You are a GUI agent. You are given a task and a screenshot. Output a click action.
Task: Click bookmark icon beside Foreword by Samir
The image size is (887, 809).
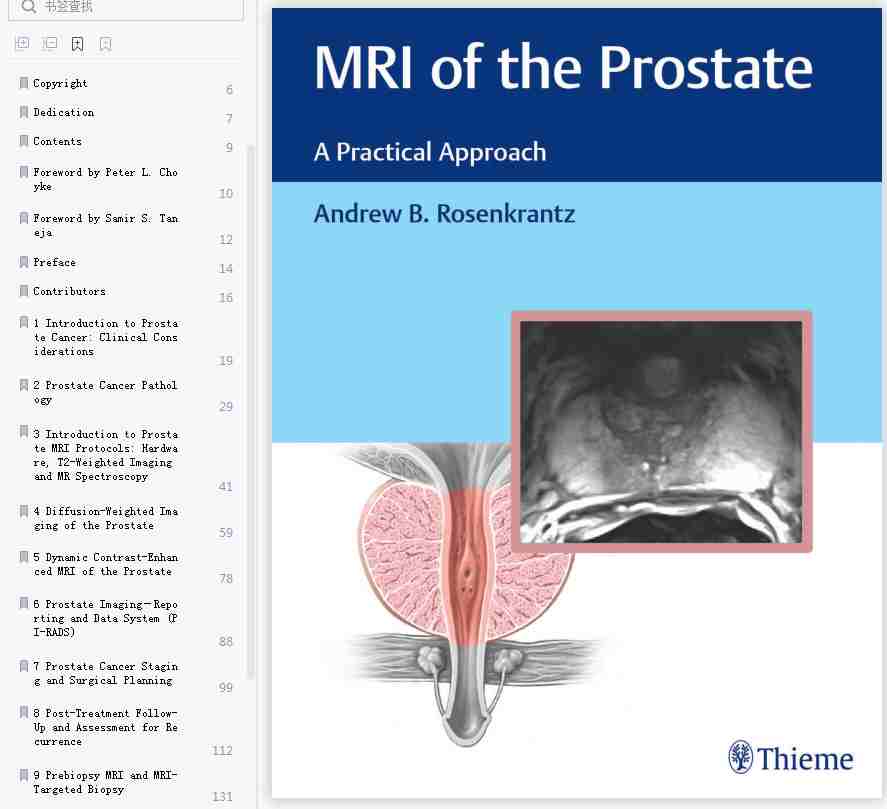[x=24, y=218]
